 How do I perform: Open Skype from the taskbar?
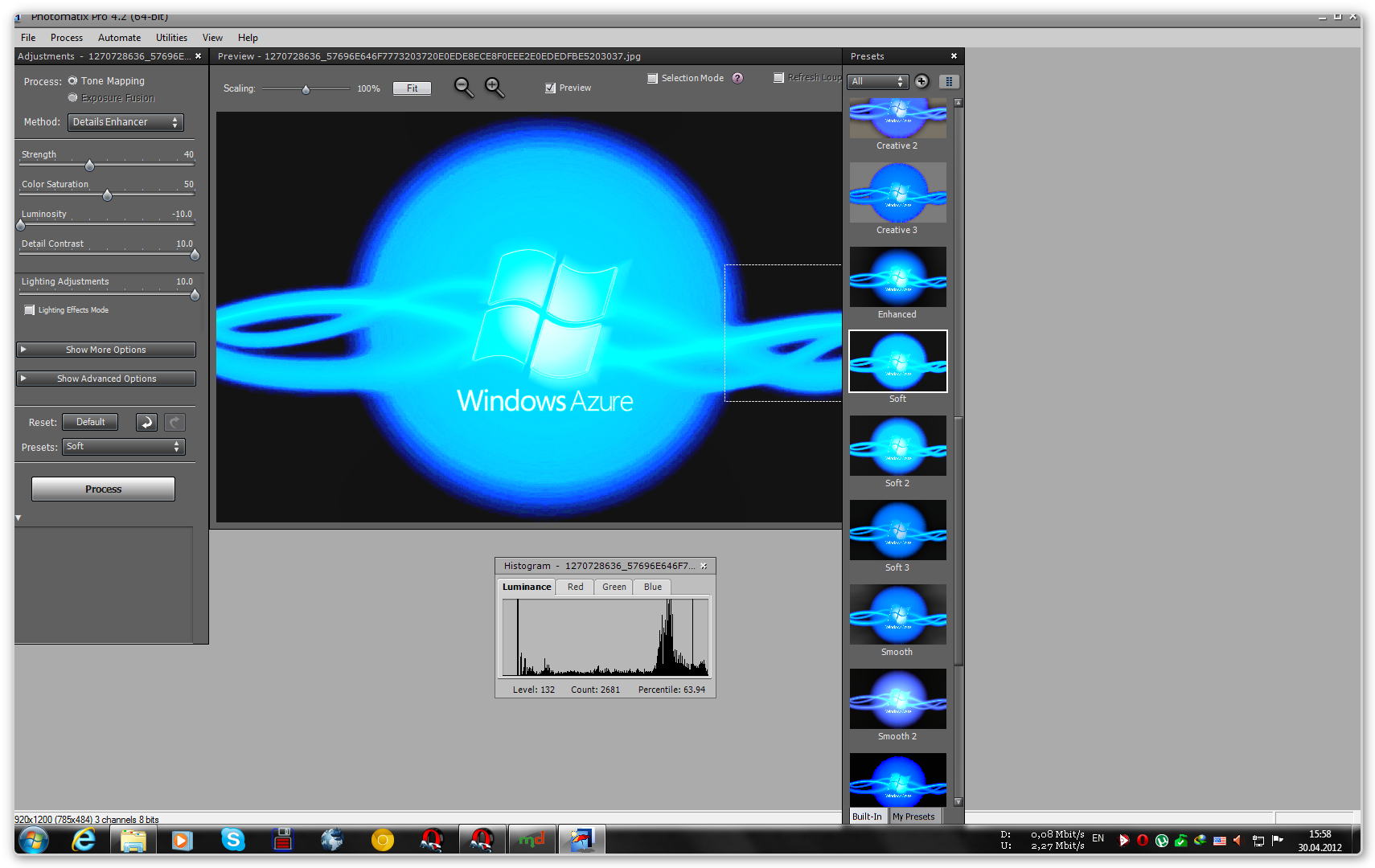[233, 841]
